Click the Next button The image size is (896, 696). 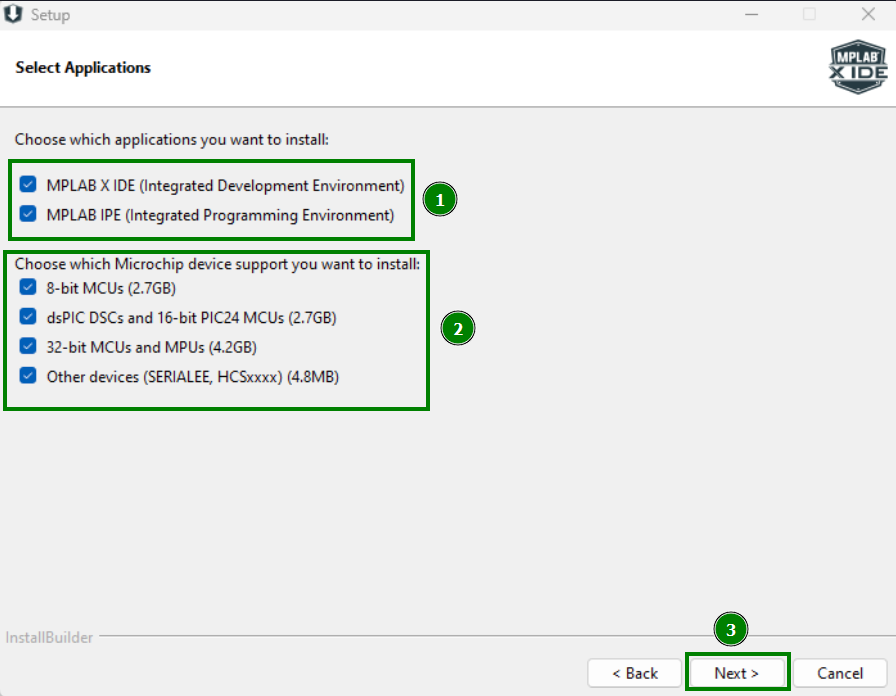coord(737,673)
